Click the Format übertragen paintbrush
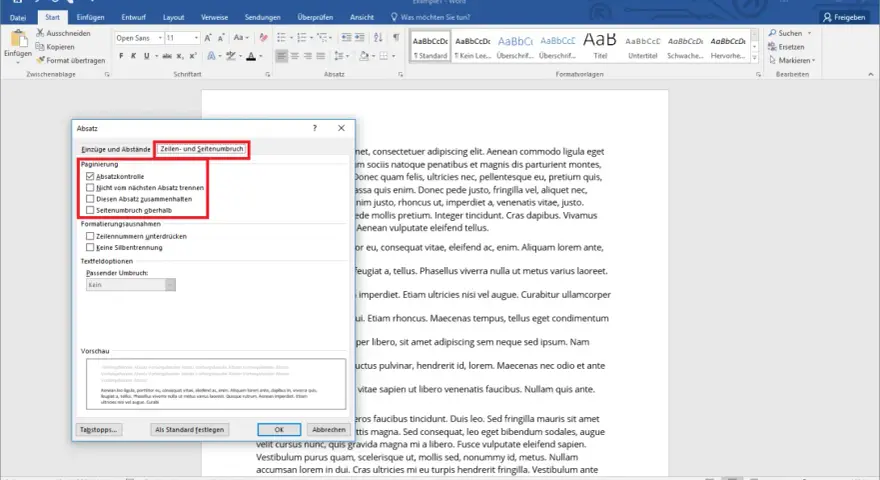880x480 pixels. tap(40, 60)
